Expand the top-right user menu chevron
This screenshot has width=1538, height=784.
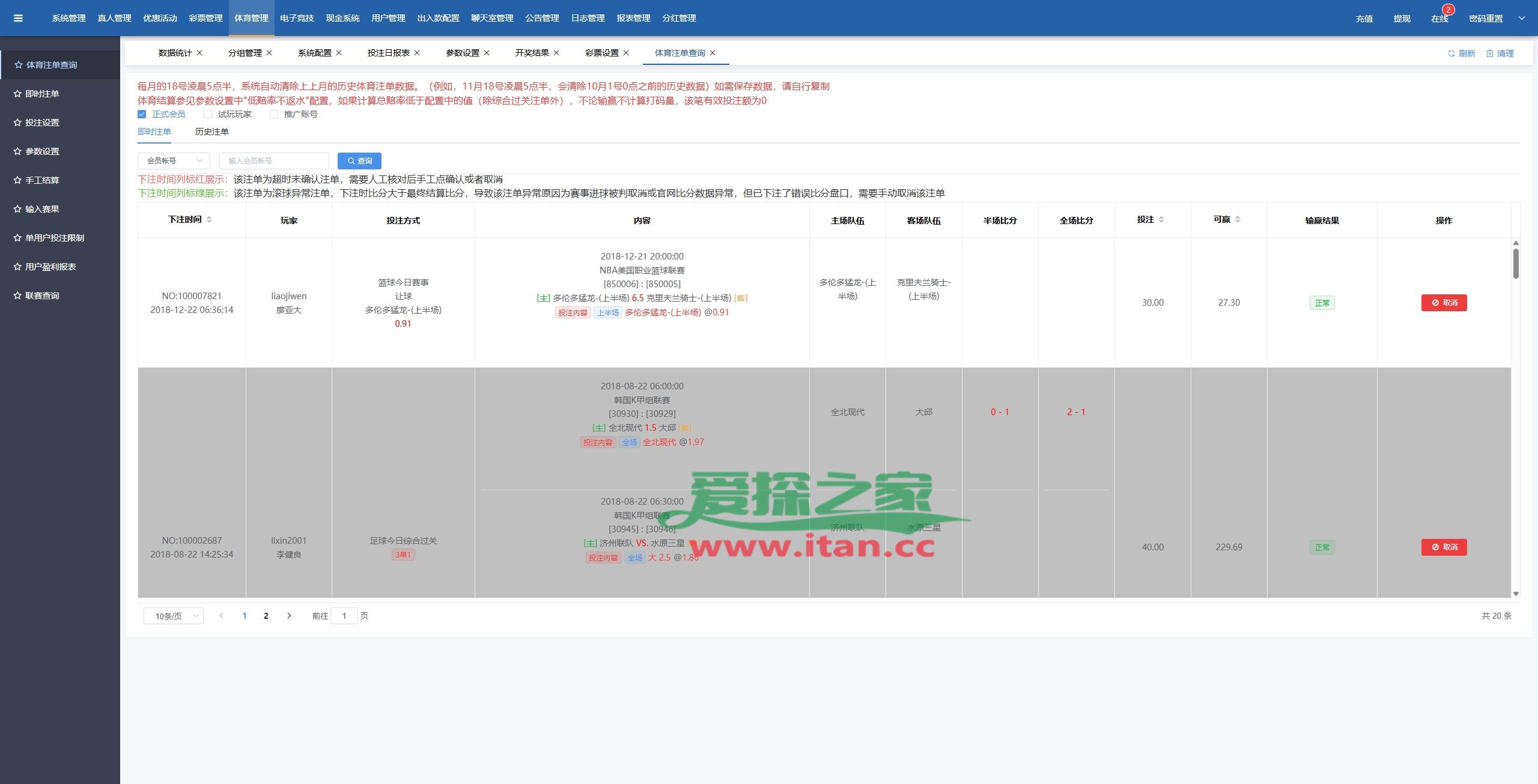coord(1522,18)
